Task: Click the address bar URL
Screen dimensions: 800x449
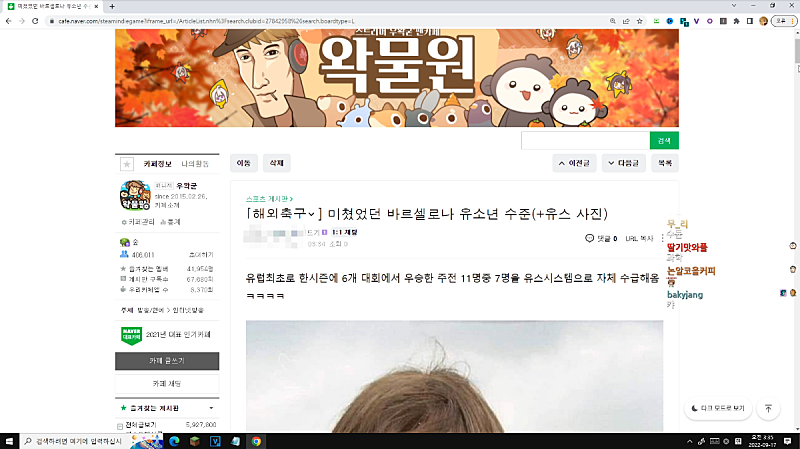Action: pyautogui.click(x=206, y=21)
